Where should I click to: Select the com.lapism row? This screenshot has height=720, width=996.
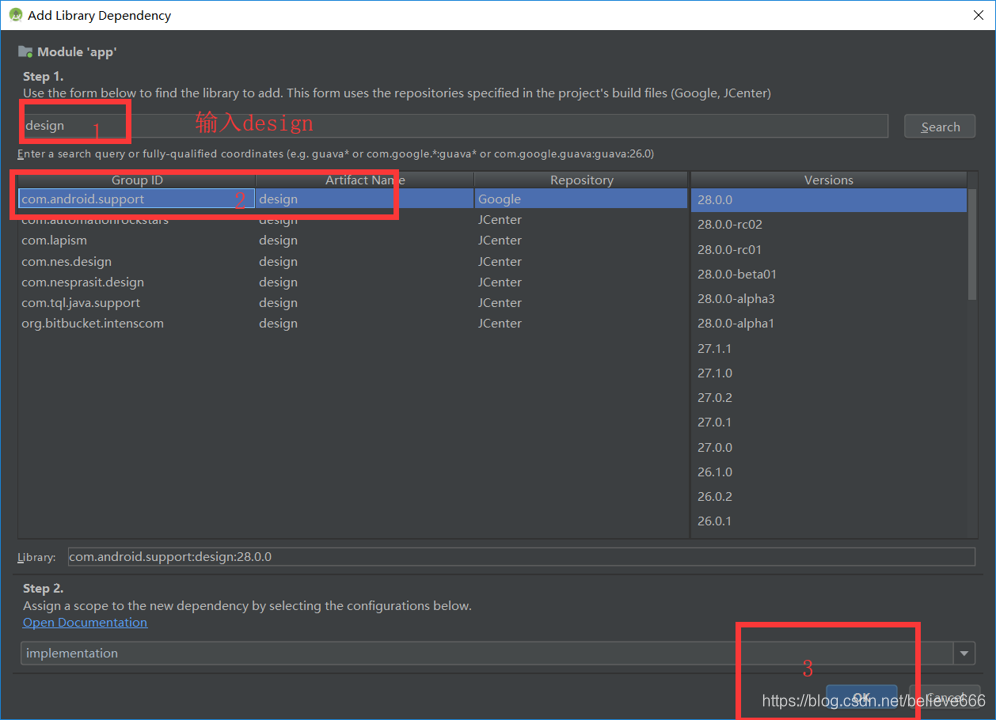pyautogui.click(x=353, y=240)
